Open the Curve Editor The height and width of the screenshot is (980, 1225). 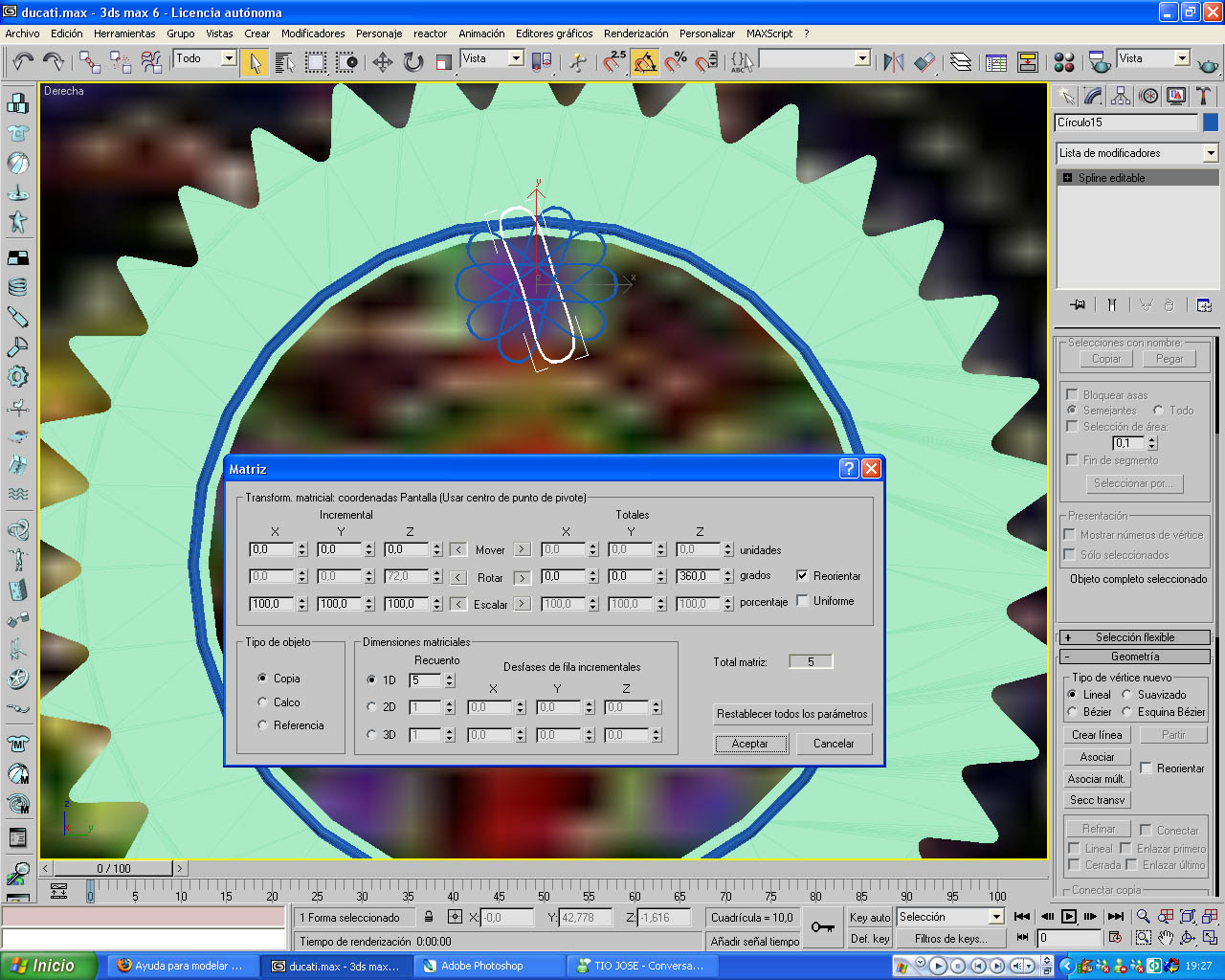tap(996, 62)
